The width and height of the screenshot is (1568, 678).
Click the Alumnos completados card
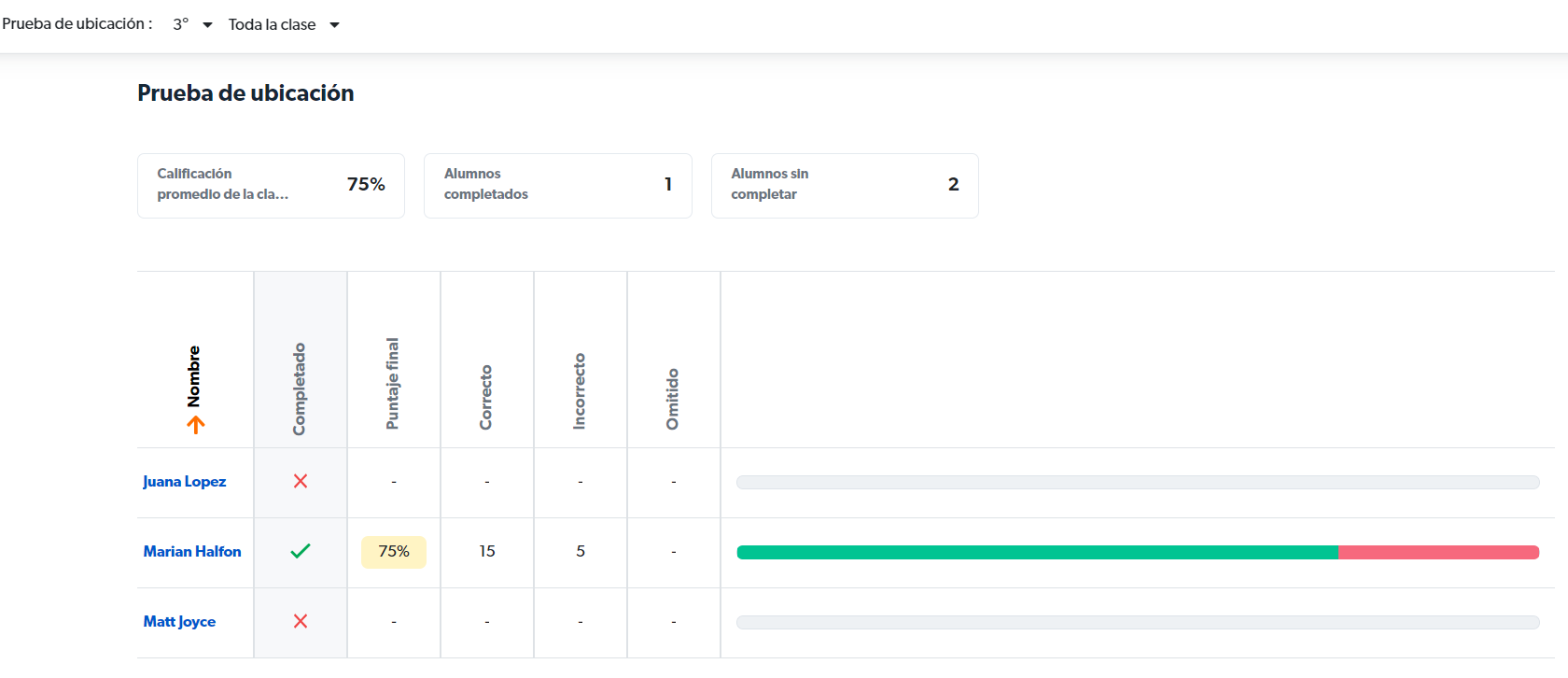tap(558, 186)
